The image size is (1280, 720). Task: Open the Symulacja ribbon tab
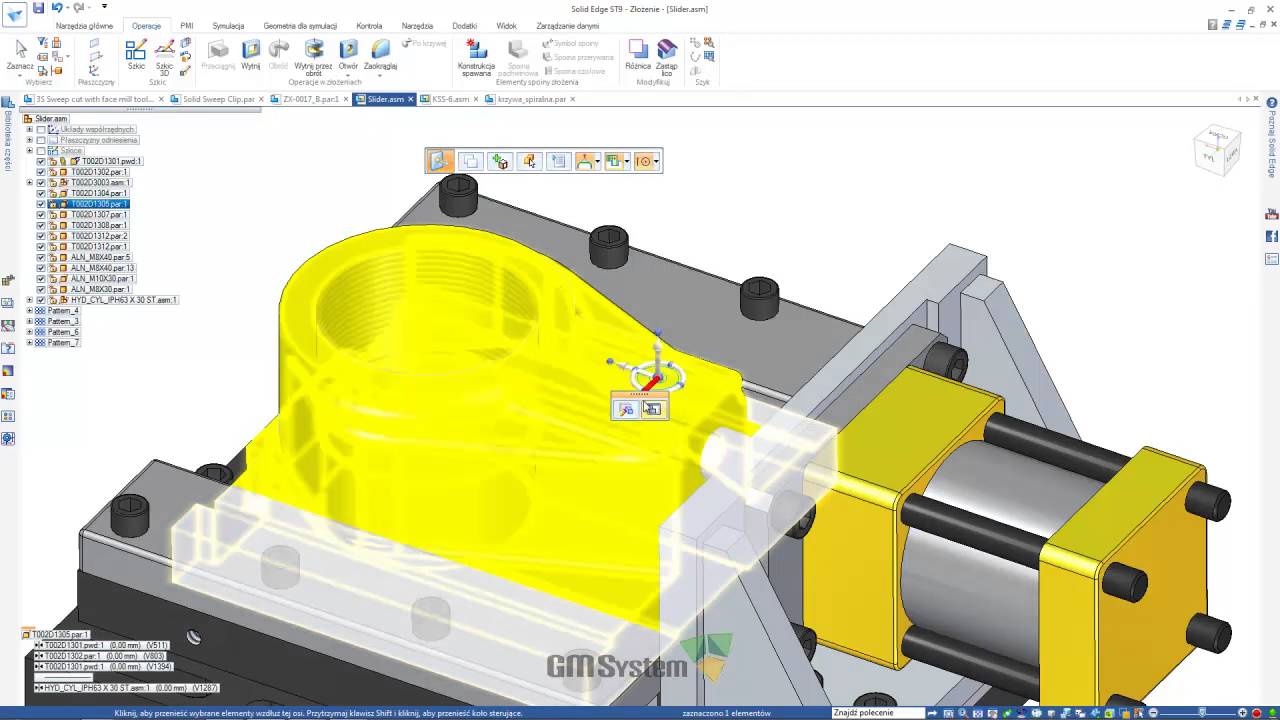click(x=228, y=26)
